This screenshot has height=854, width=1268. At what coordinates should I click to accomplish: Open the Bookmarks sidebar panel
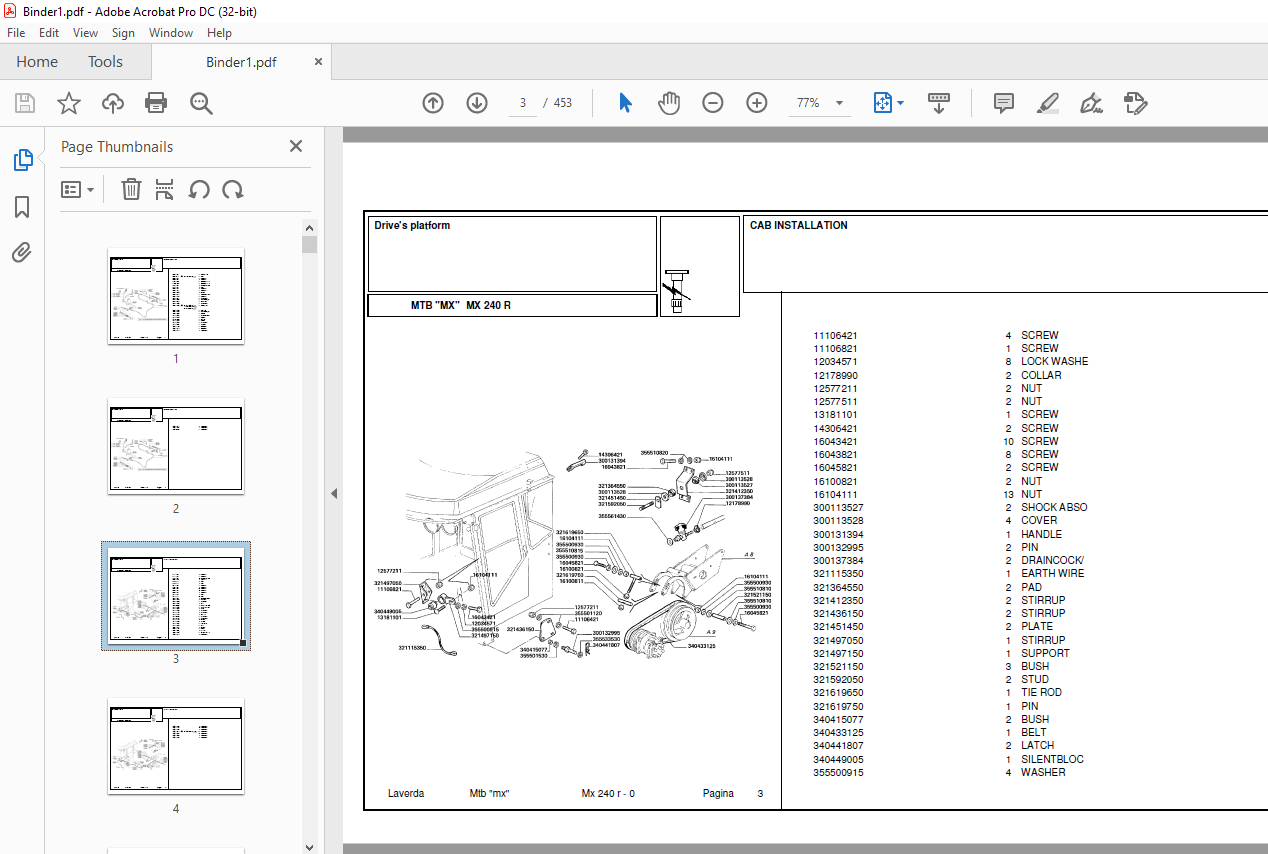coord(22,207)
